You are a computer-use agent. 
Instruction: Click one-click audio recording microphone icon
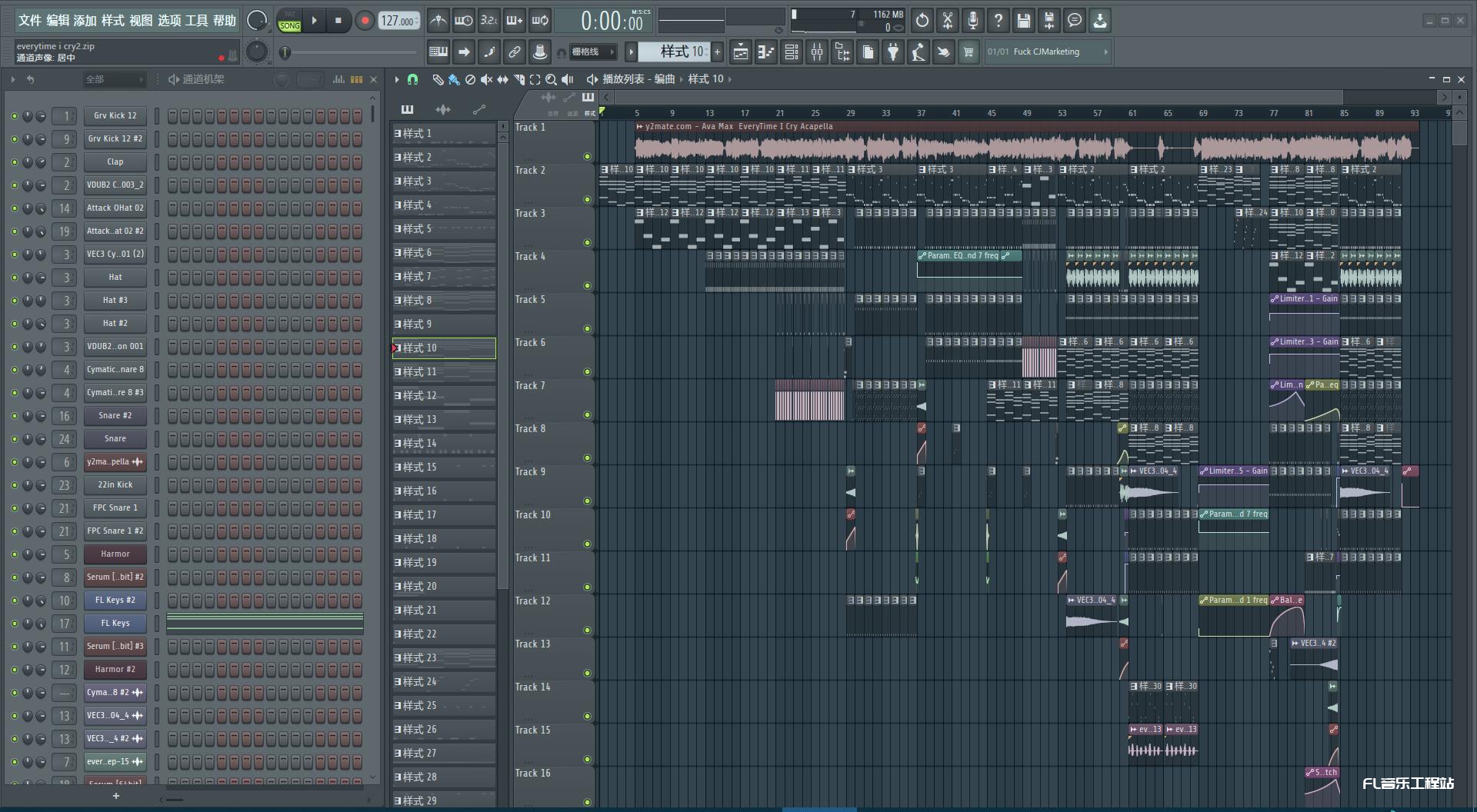coord(973,21)
